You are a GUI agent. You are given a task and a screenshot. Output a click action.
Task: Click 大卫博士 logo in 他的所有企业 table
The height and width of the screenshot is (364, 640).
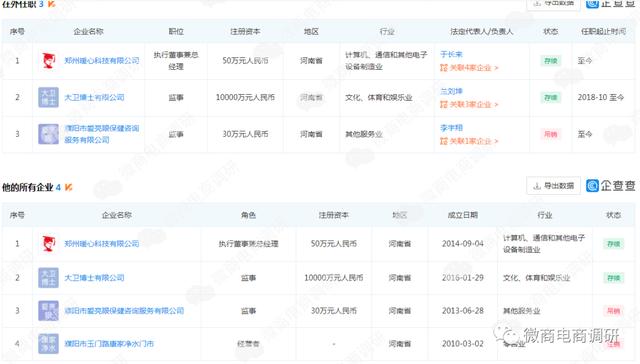click(48, 278)
